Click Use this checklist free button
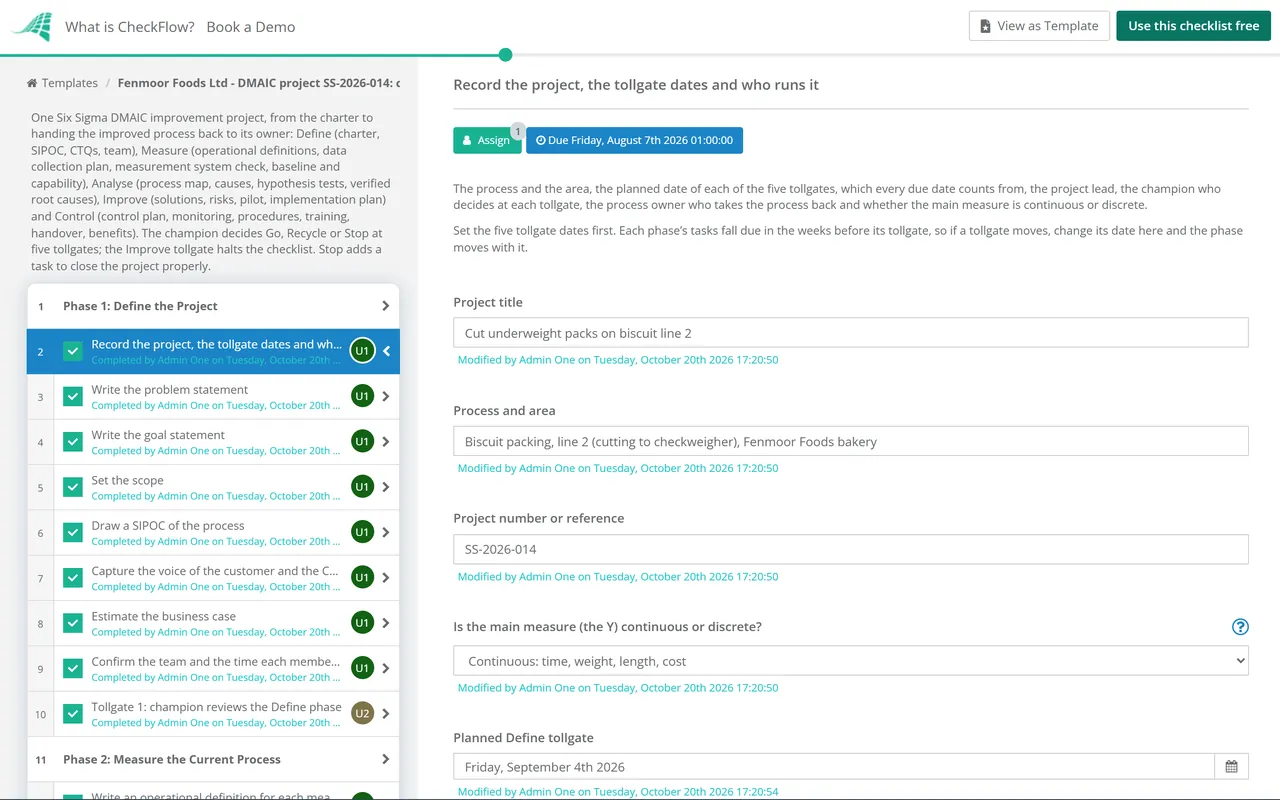The height and width of the screenshot is (800, 1280). coord(1193,26)
